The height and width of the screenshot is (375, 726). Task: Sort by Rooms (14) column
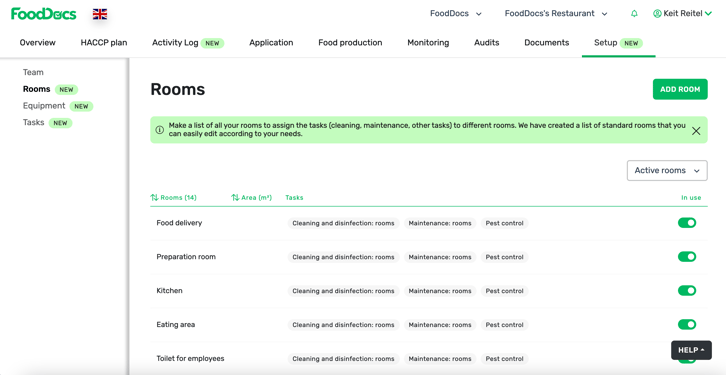click(174, 198)
